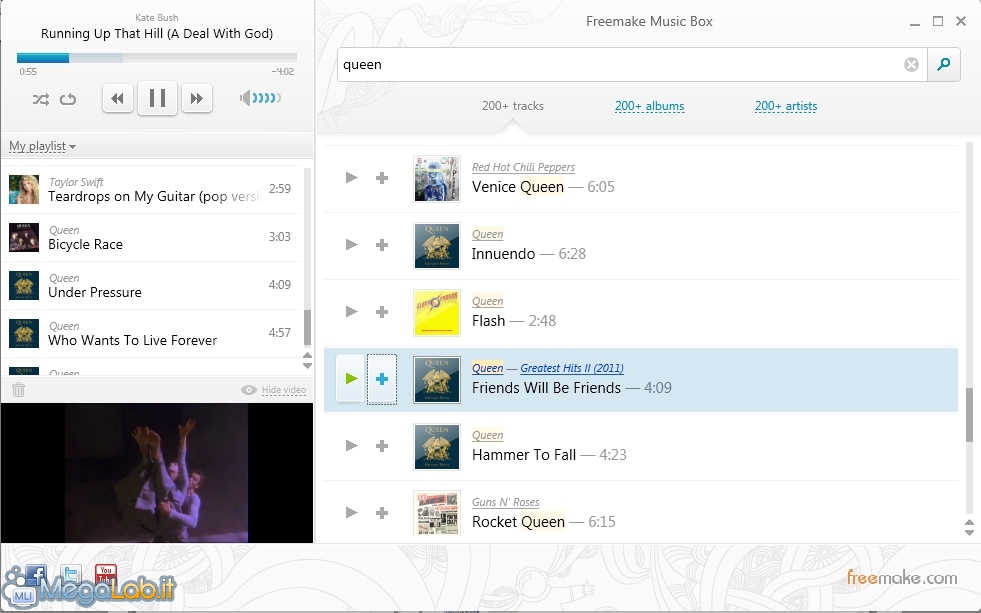Screen dimensions: 981x613
Task: Play Hammer To Fall track
Action: tap(352, 445)
